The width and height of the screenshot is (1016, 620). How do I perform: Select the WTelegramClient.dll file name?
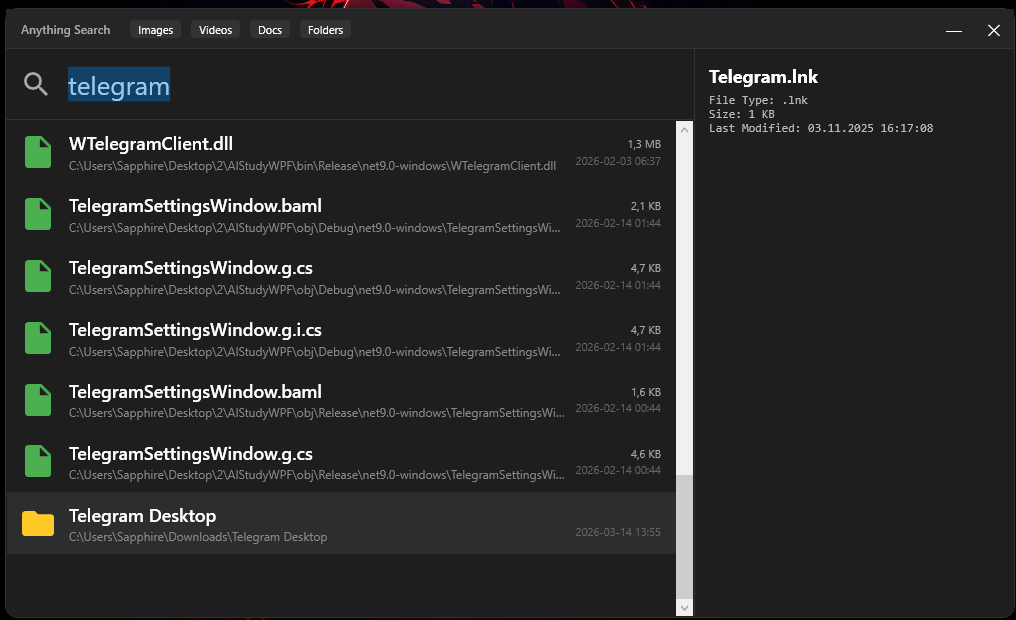151,144
